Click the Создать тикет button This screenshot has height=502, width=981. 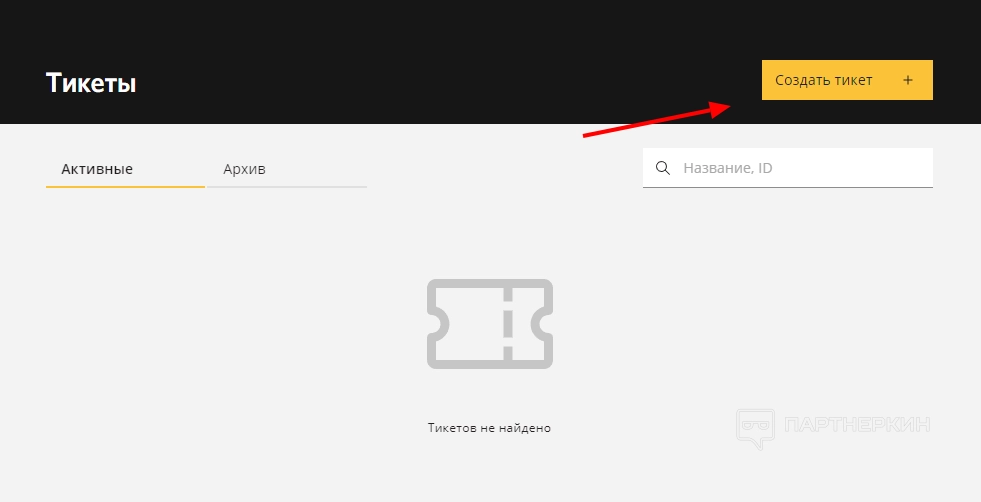point(847,80)
